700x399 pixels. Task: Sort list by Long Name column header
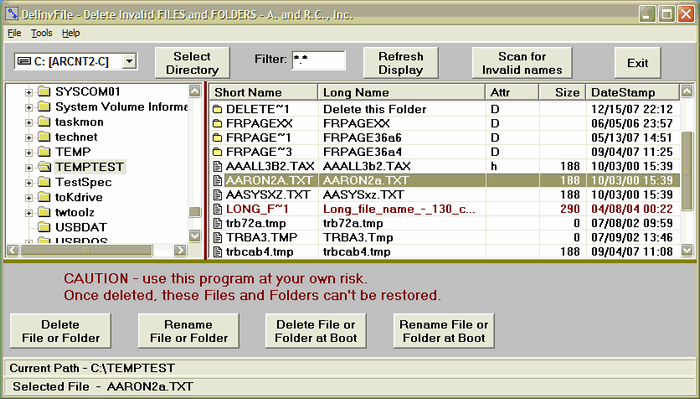click(x=401, y=92)
